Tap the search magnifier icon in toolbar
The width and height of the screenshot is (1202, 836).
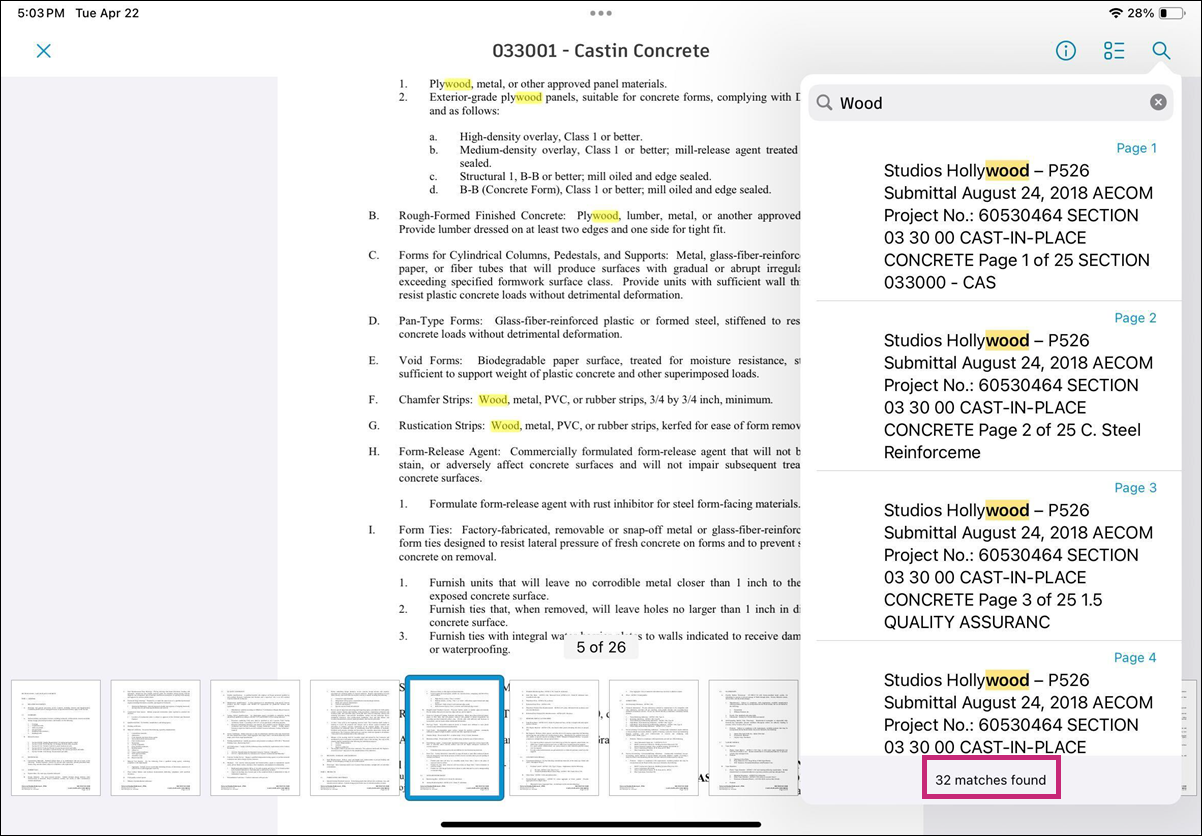coord(1161,51)
